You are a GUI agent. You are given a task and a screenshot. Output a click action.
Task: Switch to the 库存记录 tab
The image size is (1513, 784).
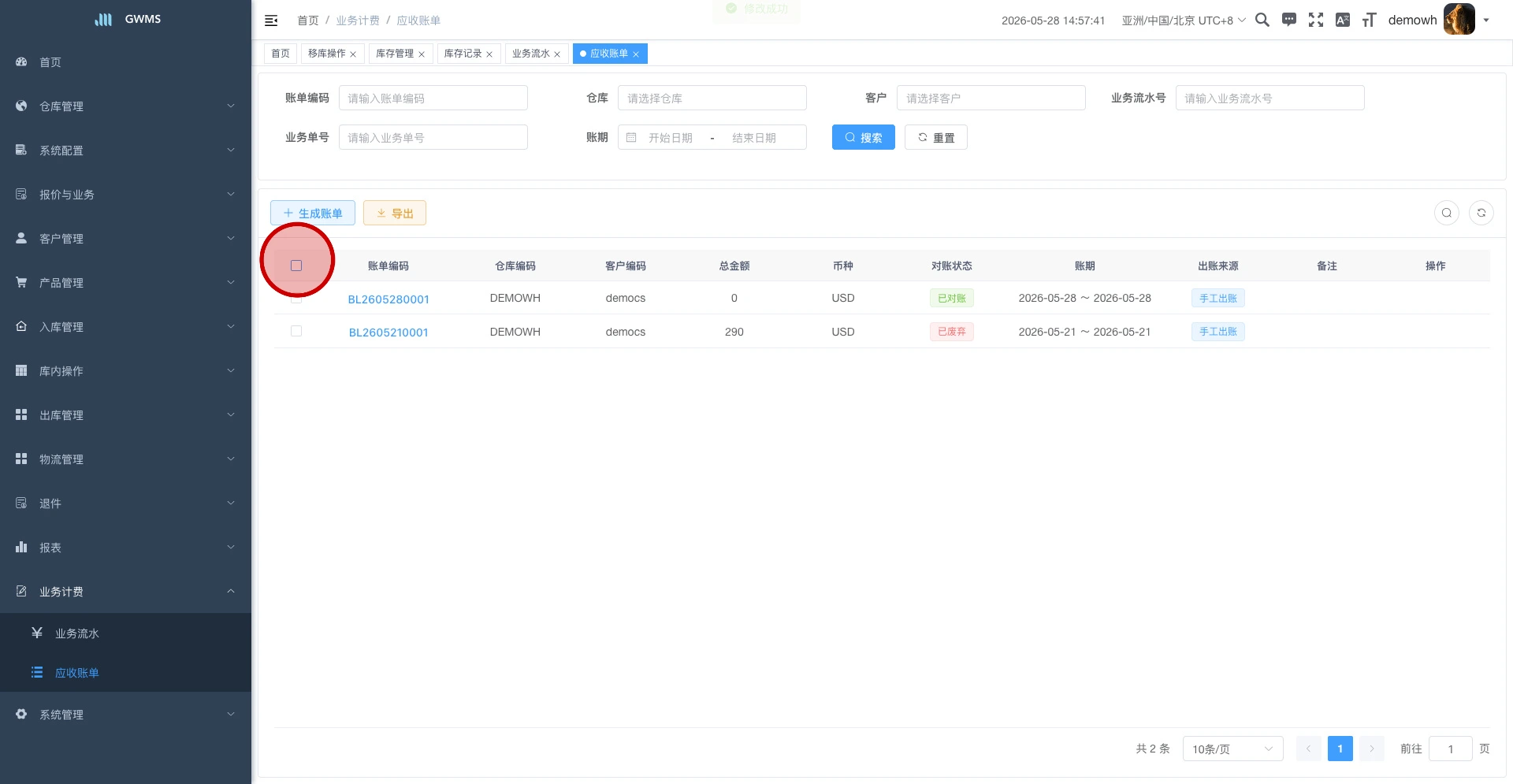pos(463,54)
